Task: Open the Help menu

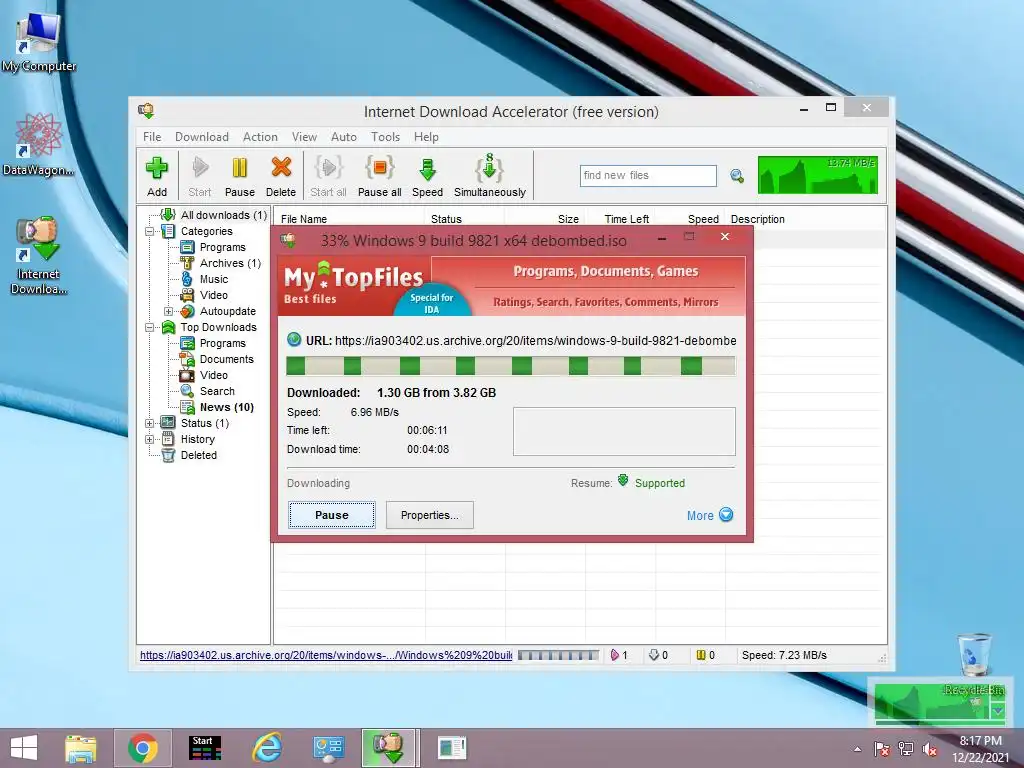Action: pyautogui.click(x=426, y=137)
